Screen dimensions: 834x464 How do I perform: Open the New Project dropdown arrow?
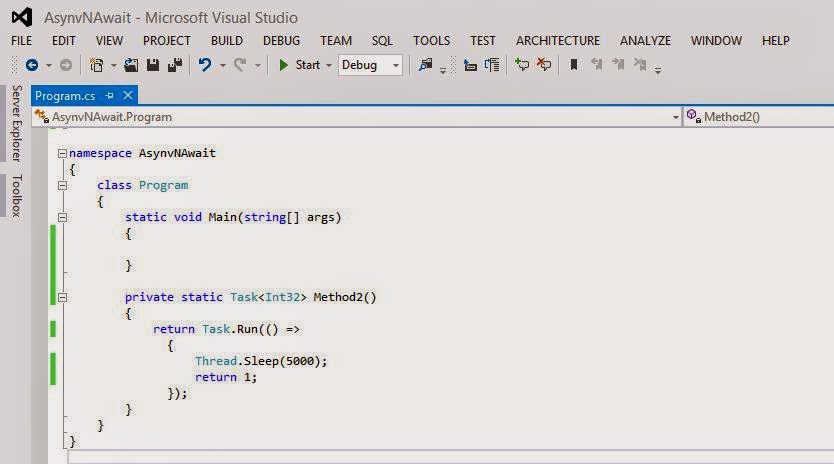(x=113, y=65)
